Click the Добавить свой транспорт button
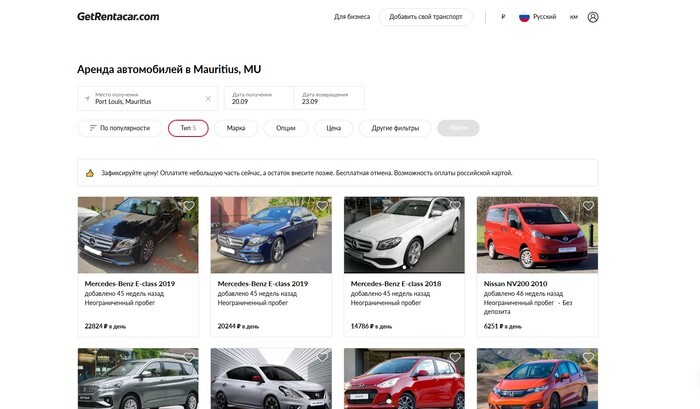 [x=426, y=17]
